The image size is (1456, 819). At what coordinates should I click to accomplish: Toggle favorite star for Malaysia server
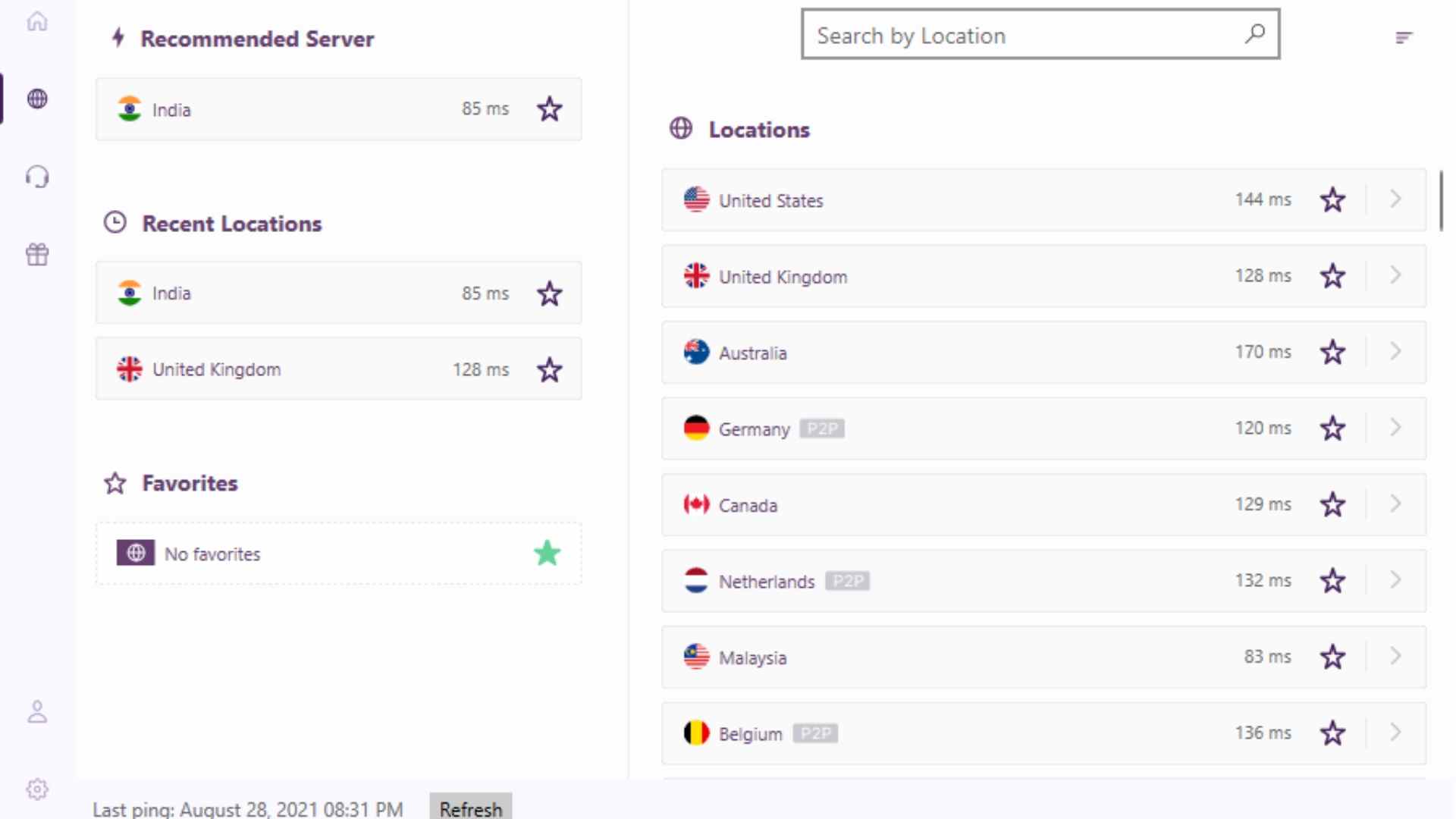(x=1333, y=657)
